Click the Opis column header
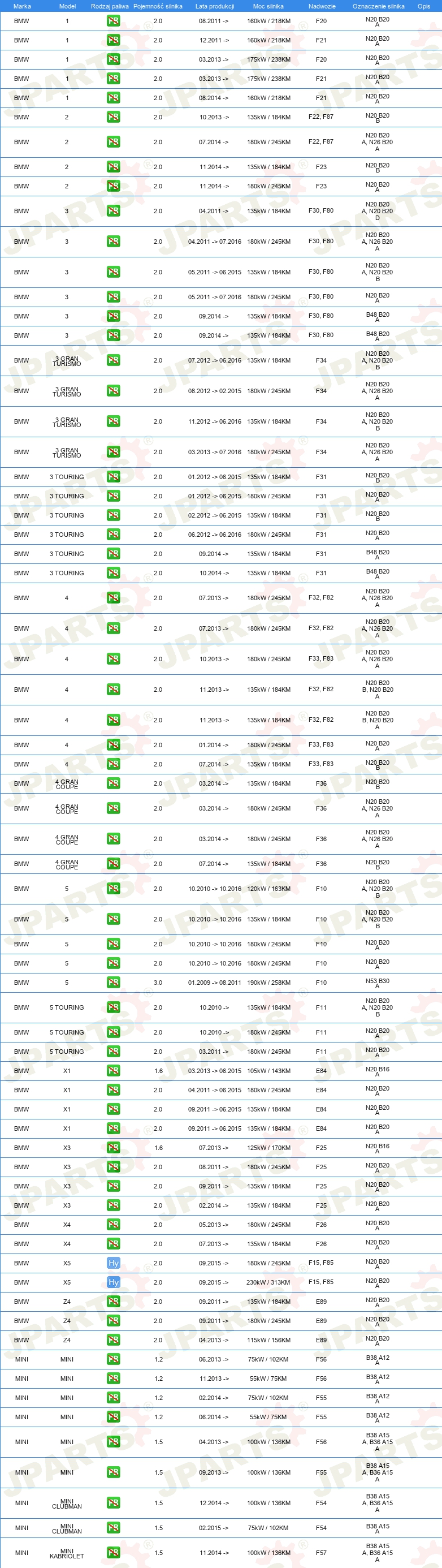The height and width of the screenshot is (1568, 442). (x=424, y=6)
